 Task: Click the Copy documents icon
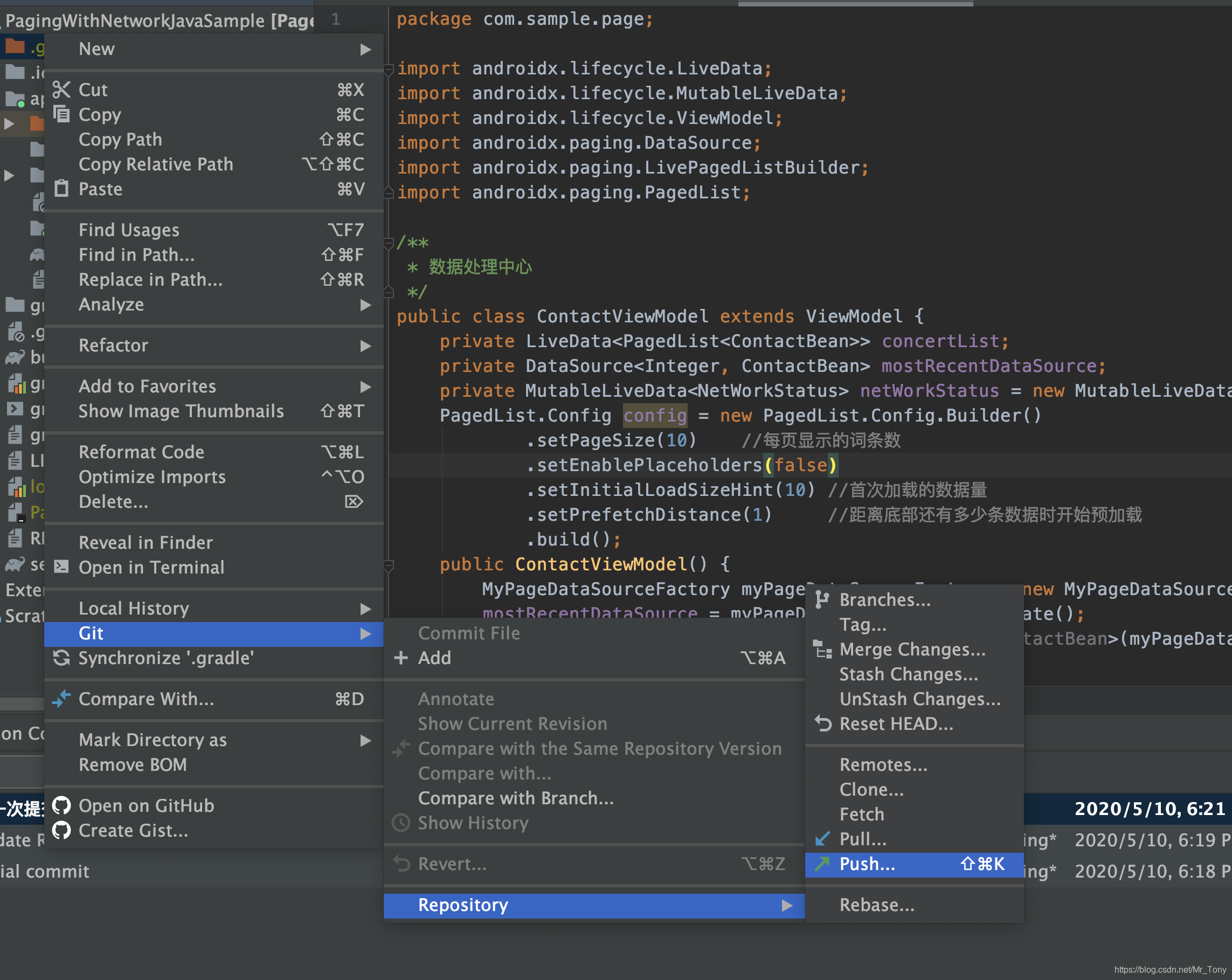(61, 114)
